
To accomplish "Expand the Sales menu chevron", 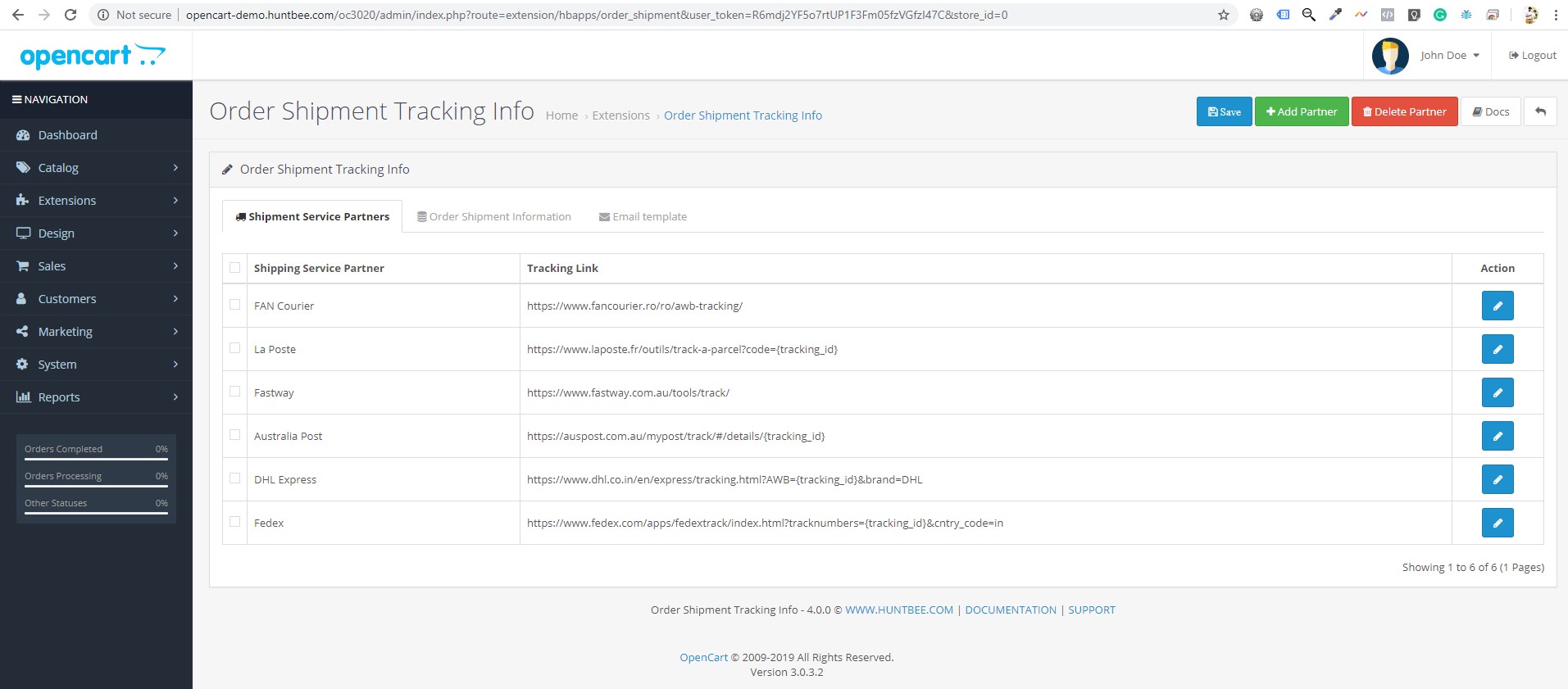I will tap(175, 266).
